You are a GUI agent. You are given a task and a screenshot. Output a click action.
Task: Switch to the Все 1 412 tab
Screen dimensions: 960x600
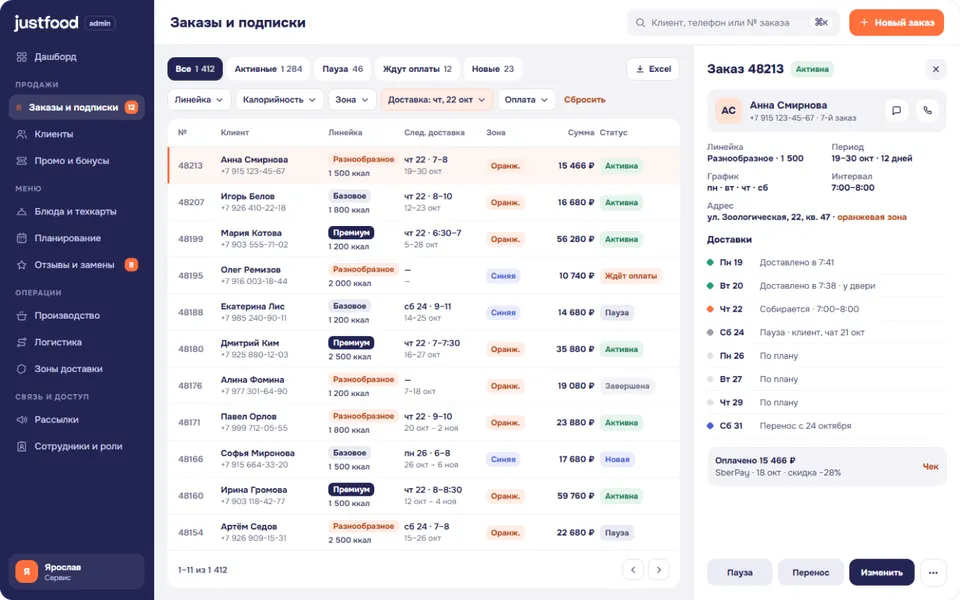point(195,69)
